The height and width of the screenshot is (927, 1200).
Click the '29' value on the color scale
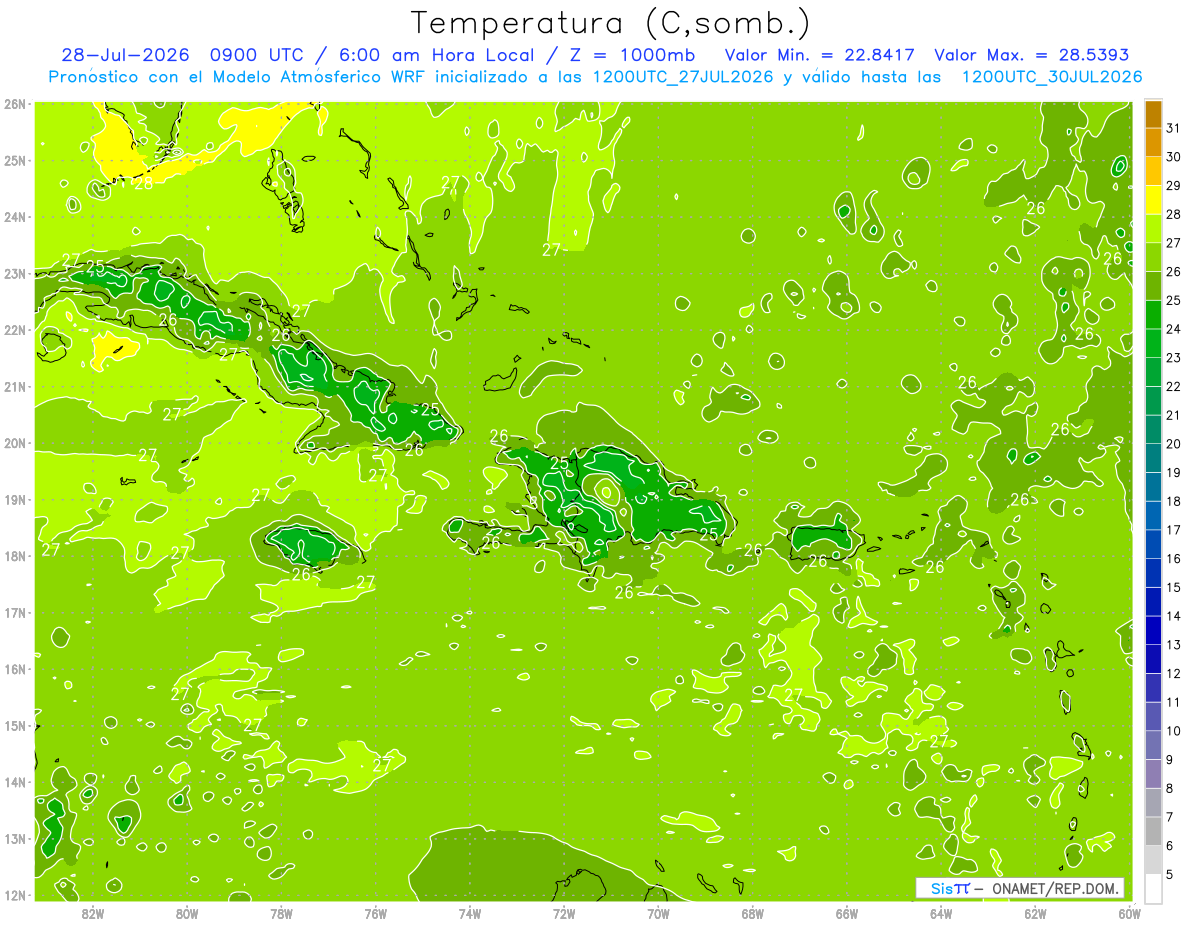click(1174, 186)
